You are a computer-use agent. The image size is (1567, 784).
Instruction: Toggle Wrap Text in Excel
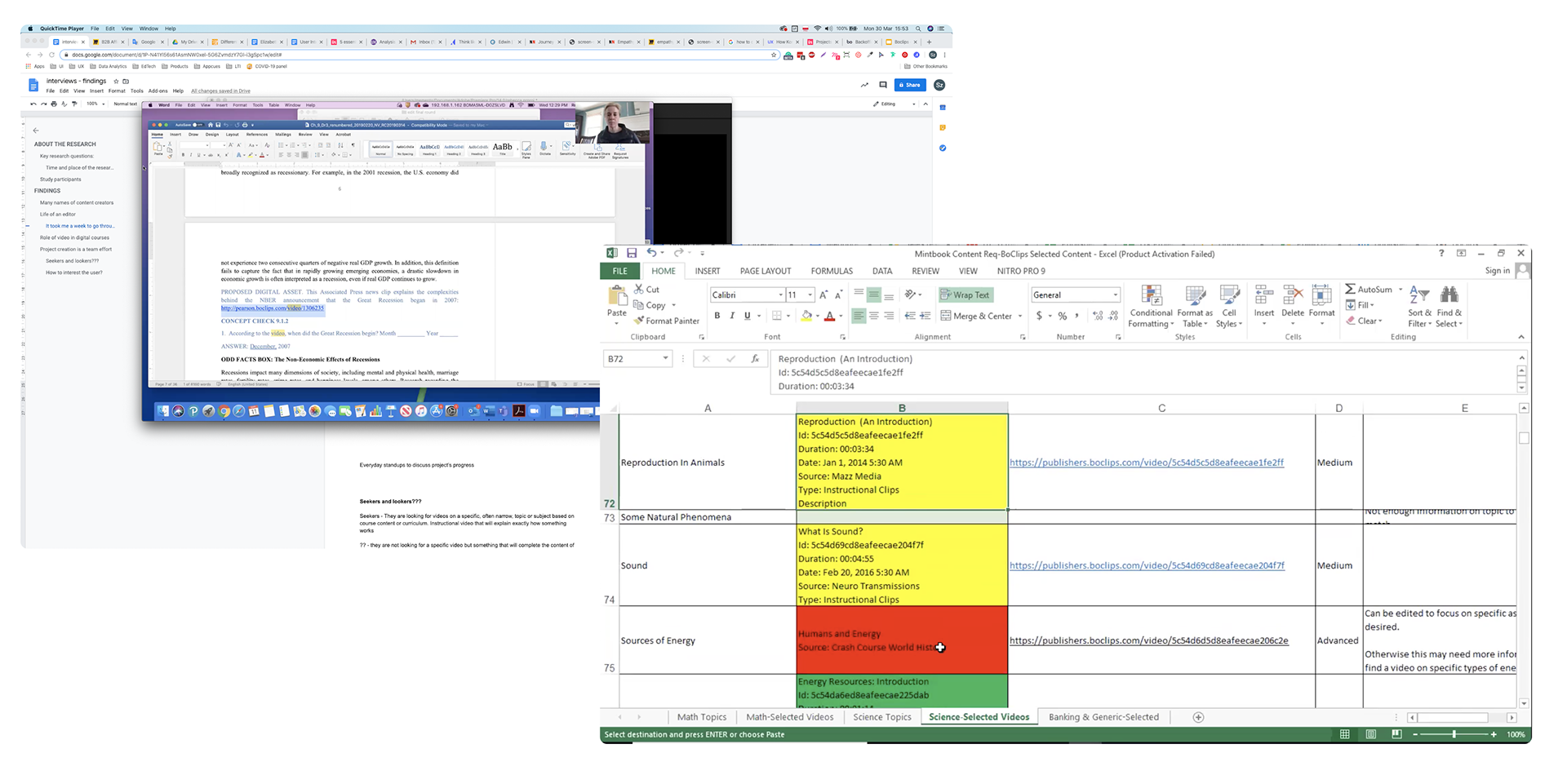(x=965, y=295)
